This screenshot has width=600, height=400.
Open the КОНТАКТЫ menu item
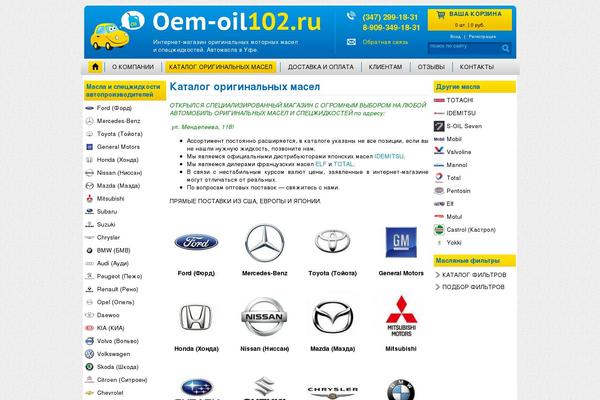point(477,67)
